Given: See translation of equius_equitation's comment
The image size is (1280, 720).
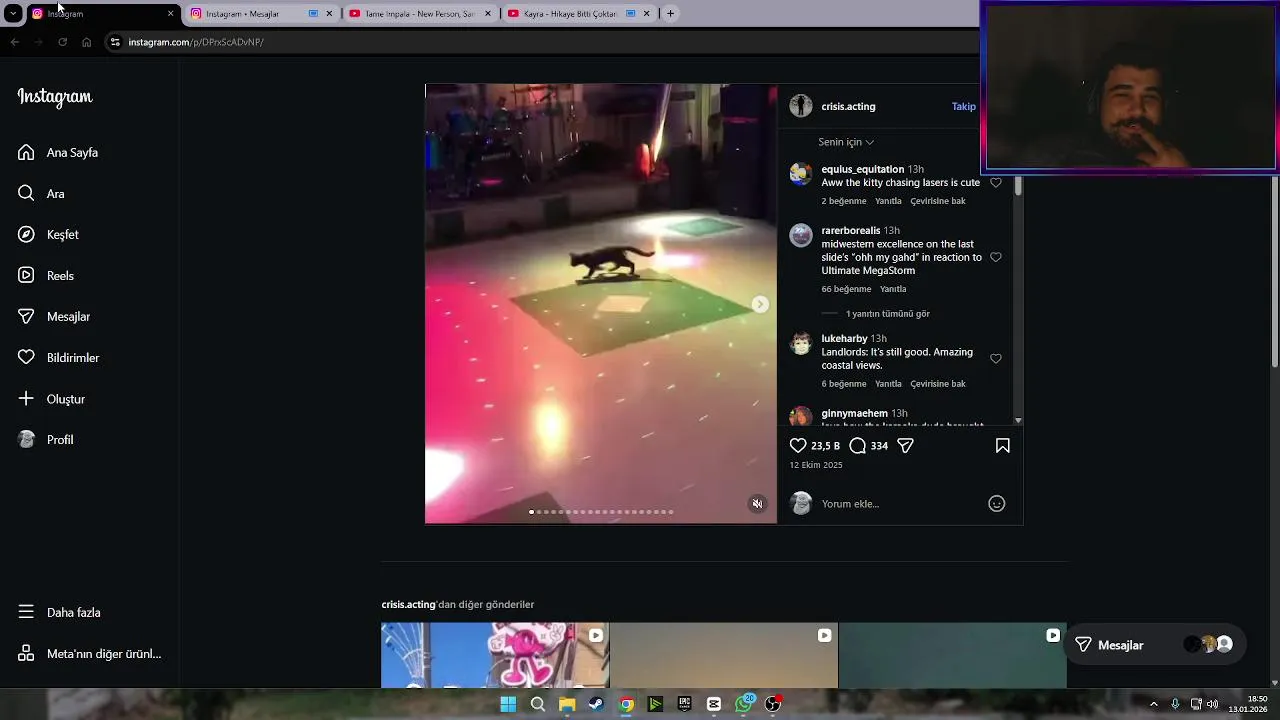Looking at the screenshot, I should click(x=938, y=201).
